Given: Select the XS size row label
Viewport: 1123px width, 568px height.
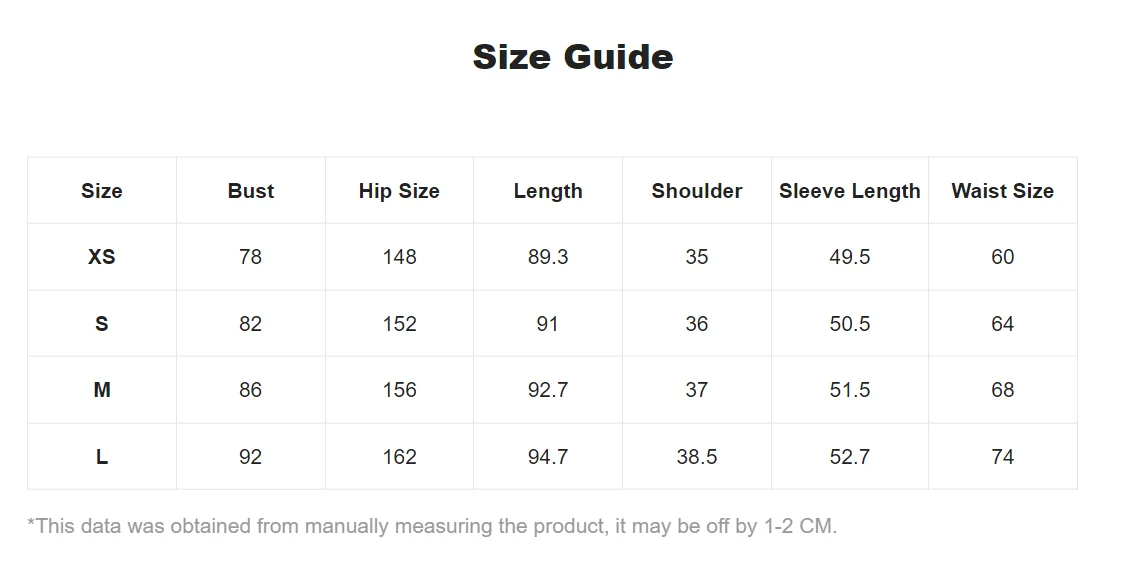Looking at the screenshot, I should coord(102,257).
